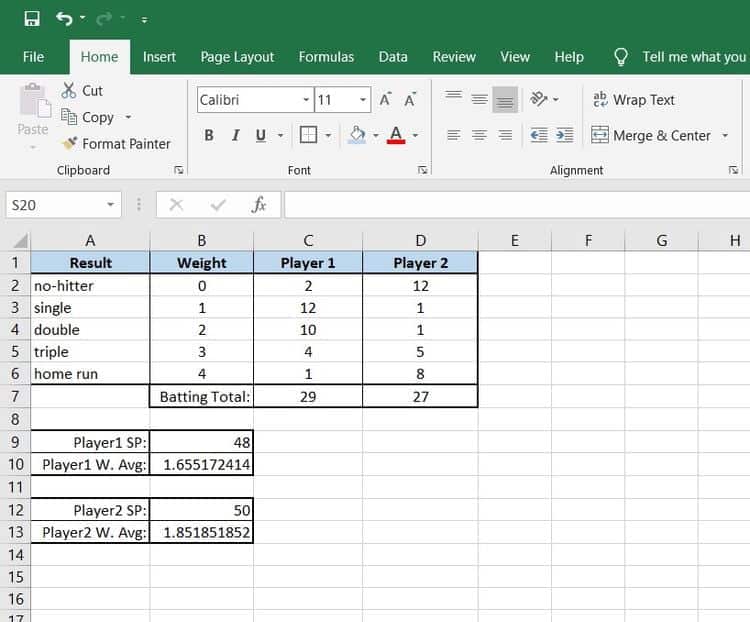Screen dimensions: 750x622
Task: Click the Player 2 header cell
Action: (420, 263)
